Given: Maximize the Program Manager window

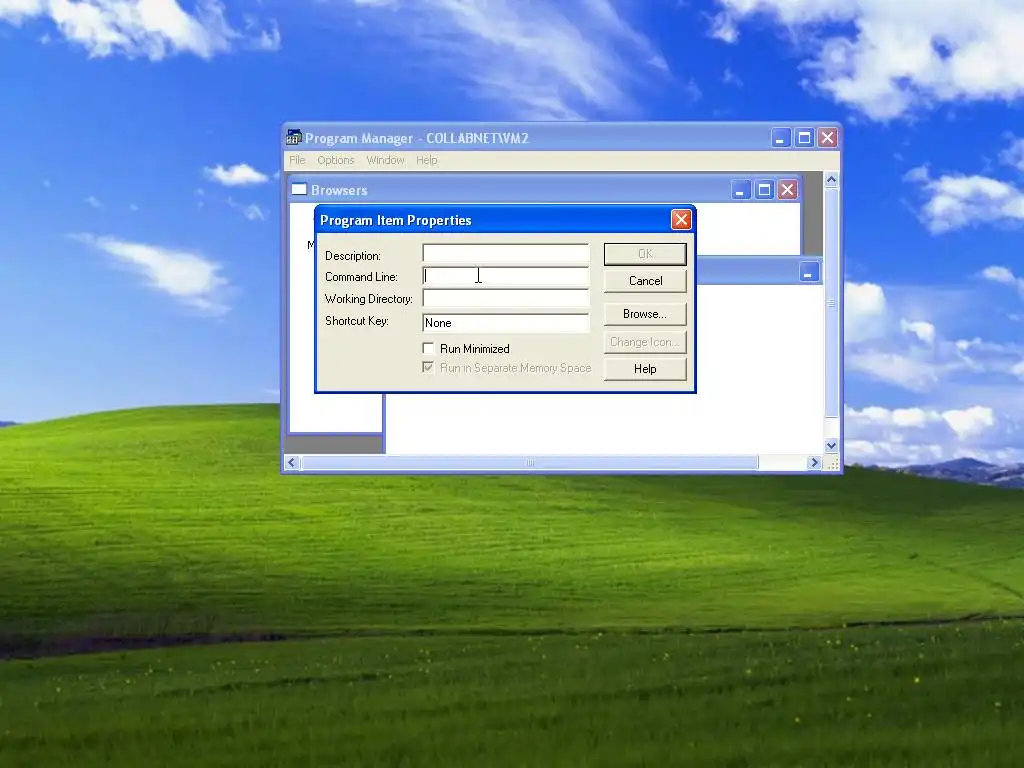Looking at the screenshot, I should pyautogui.click(x=804, y=138).
